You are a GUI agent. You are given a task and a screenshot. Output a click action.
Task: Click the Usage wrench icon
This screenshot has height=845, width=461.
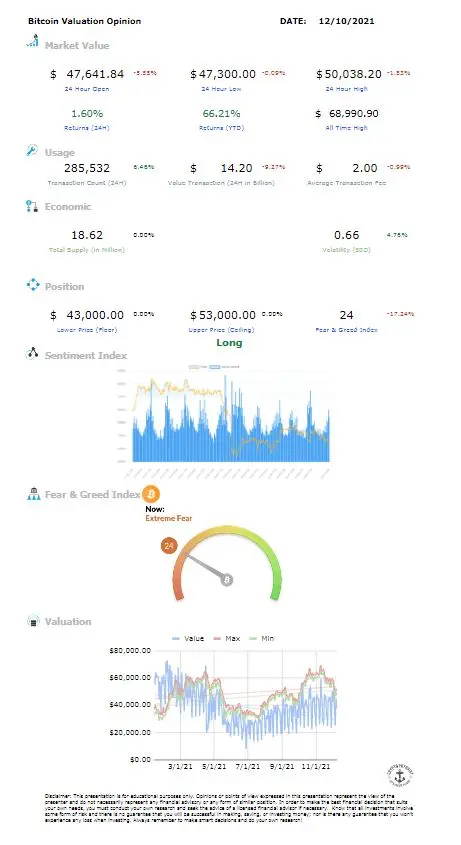tap(32, 150)
